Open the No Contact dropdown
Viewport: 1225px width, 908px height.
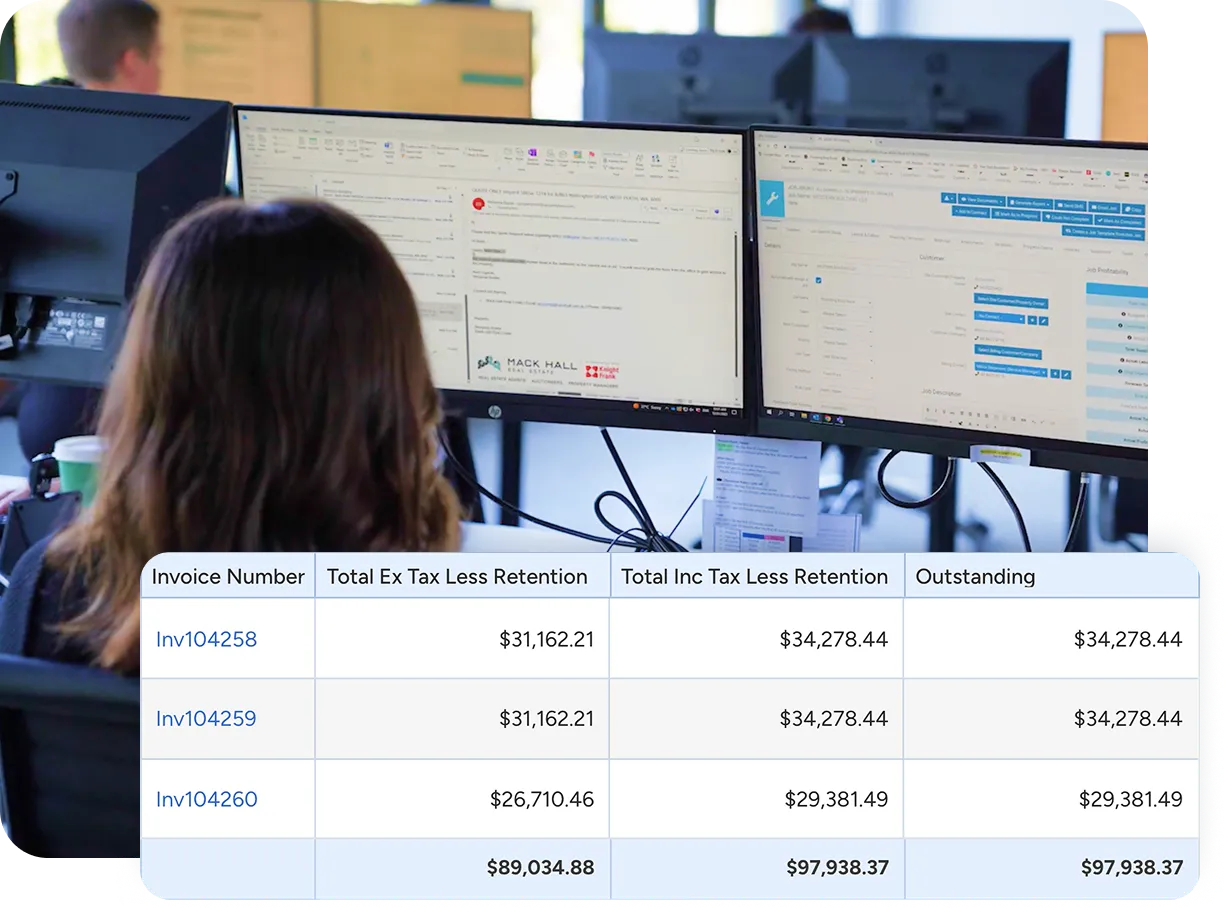pyautogui.click(x=999, y=317)
